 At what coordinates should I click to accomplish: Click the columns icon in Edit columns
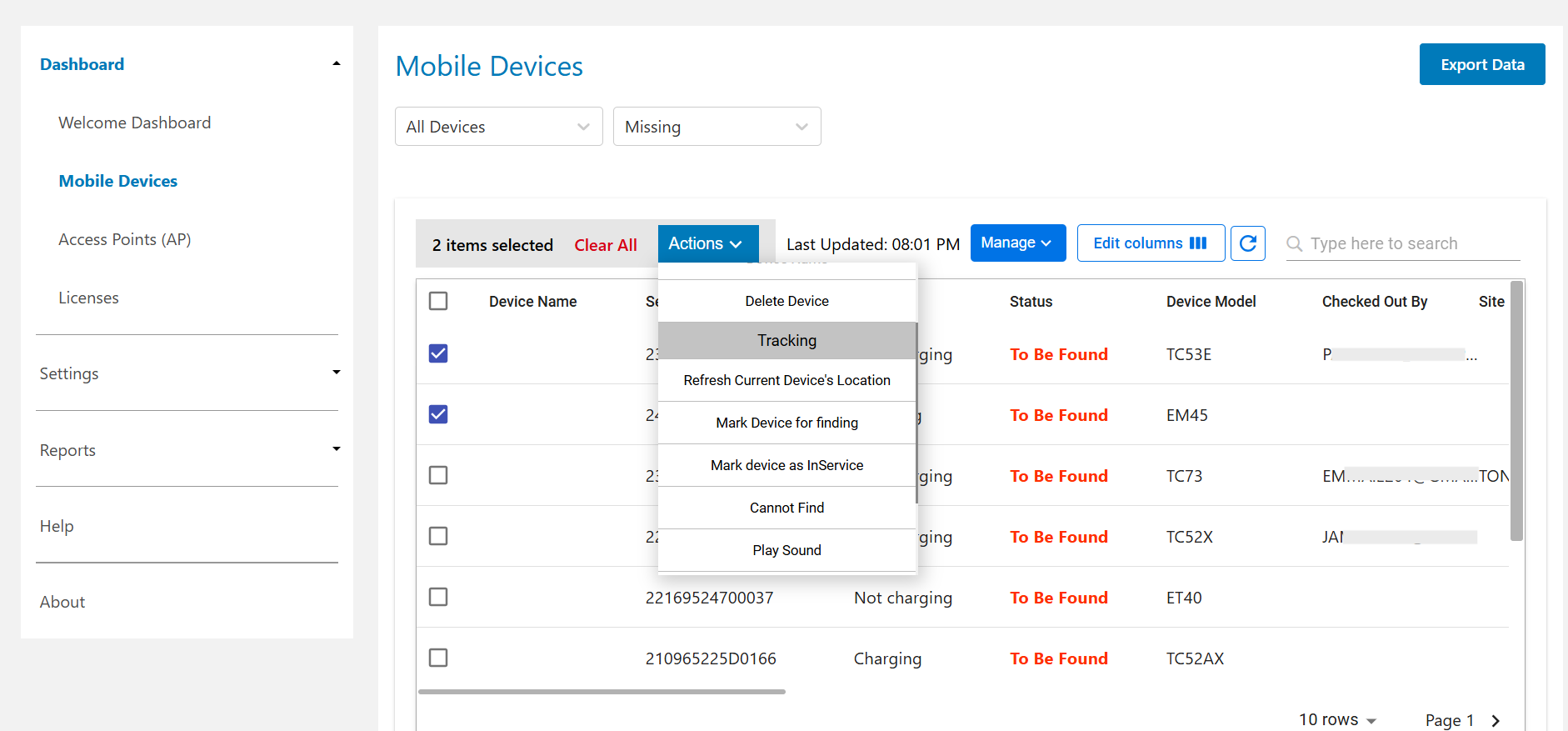coord(1198,243)
